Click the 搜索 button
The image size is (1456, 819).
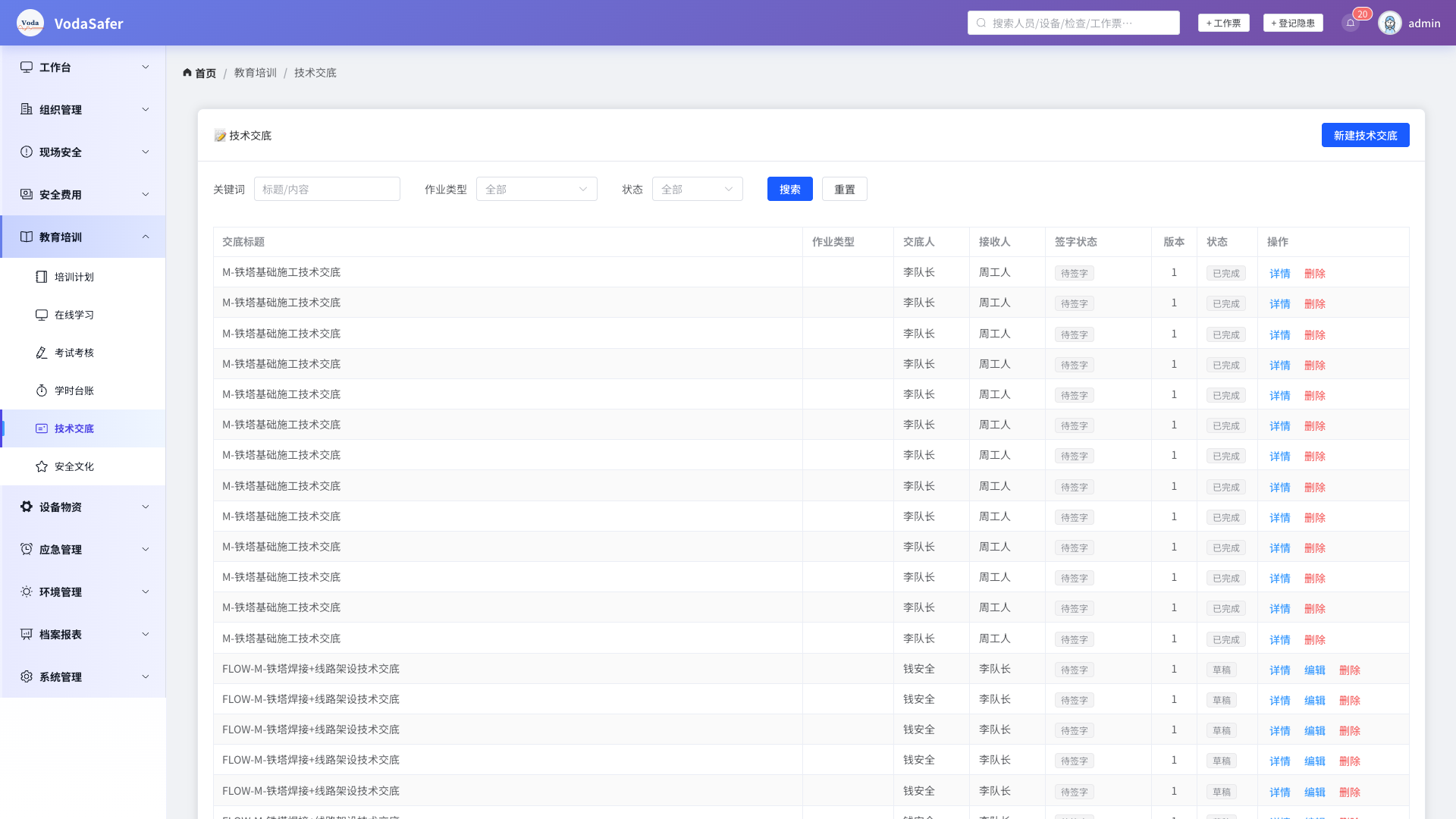[x=790, y=189]
